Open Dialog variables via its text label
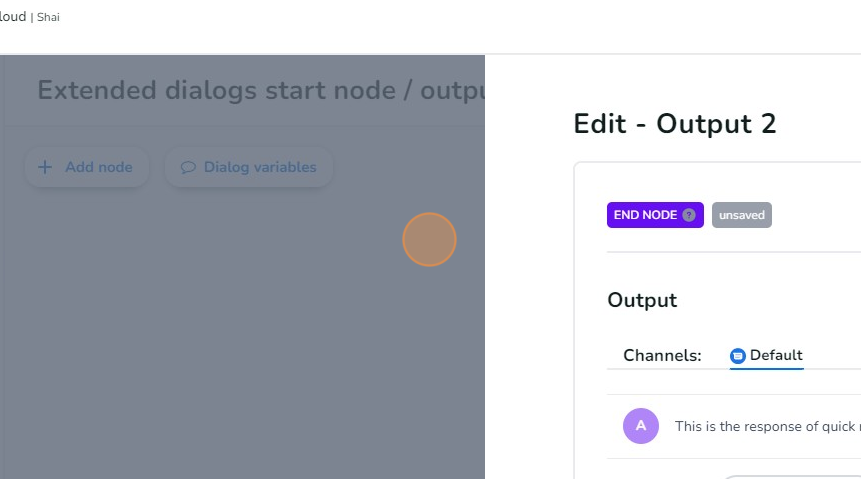The width and height of the screenshot is (861, 479). tap(260, 167)
